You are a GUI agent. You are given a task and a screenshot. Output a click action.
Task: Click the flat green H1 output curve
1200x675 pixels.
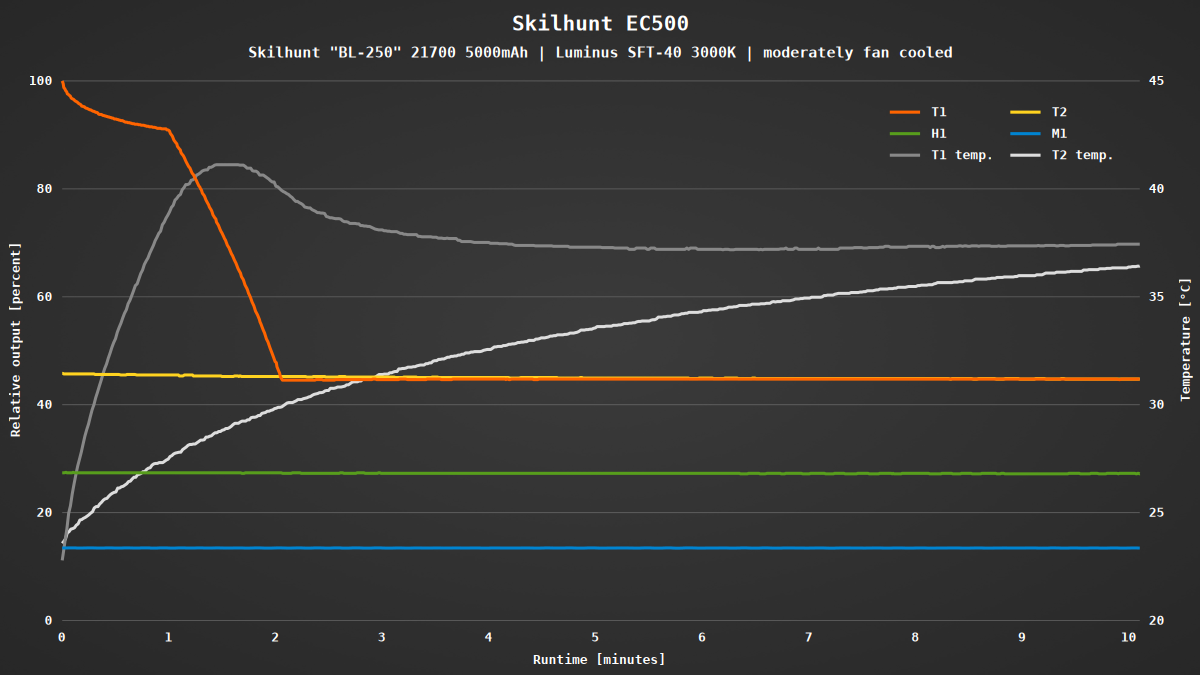(x=600, y=473)
